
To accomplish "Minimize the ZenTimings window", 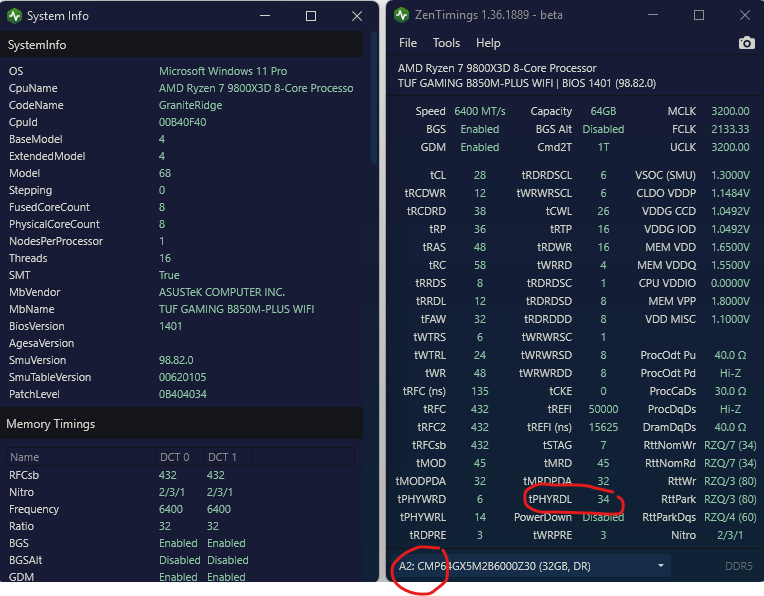I will point(652,15).
